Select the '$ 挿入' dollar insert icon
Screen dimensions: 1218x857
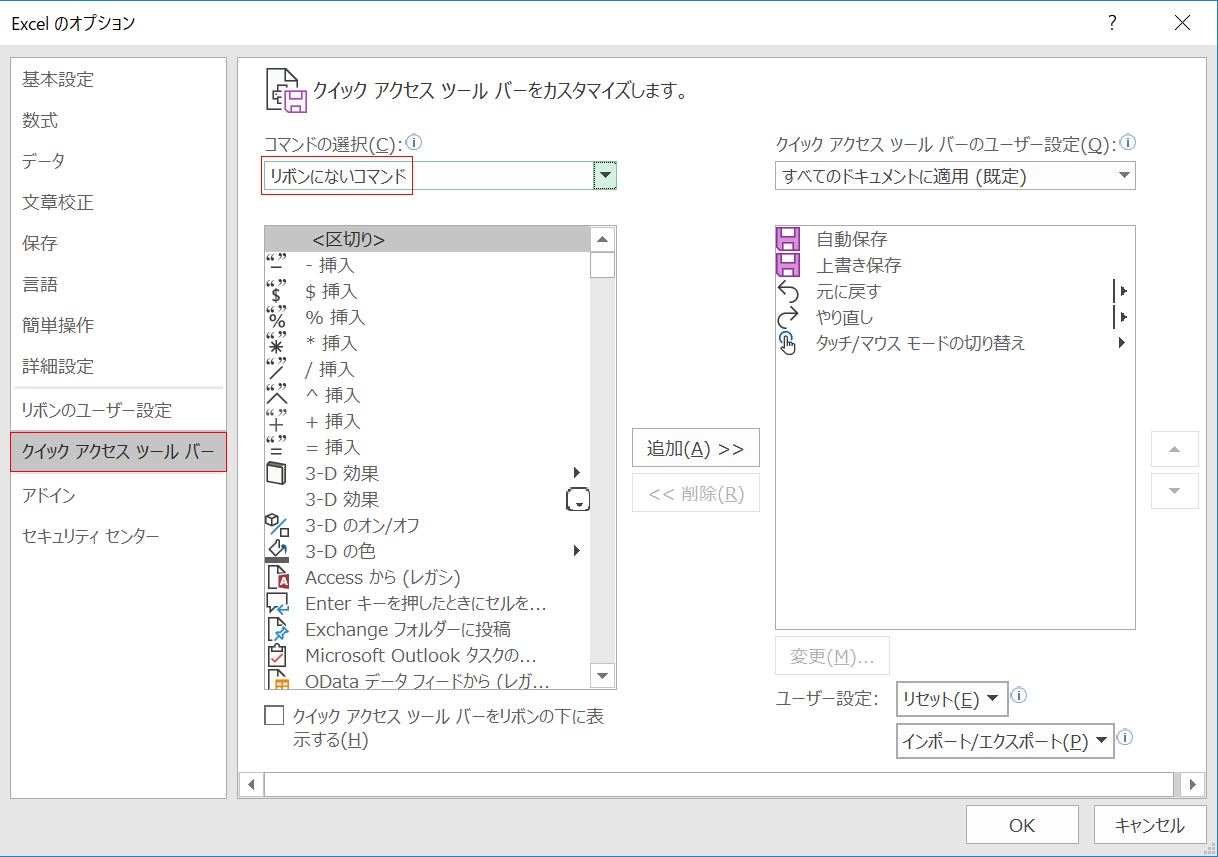[x=276, y=291]
